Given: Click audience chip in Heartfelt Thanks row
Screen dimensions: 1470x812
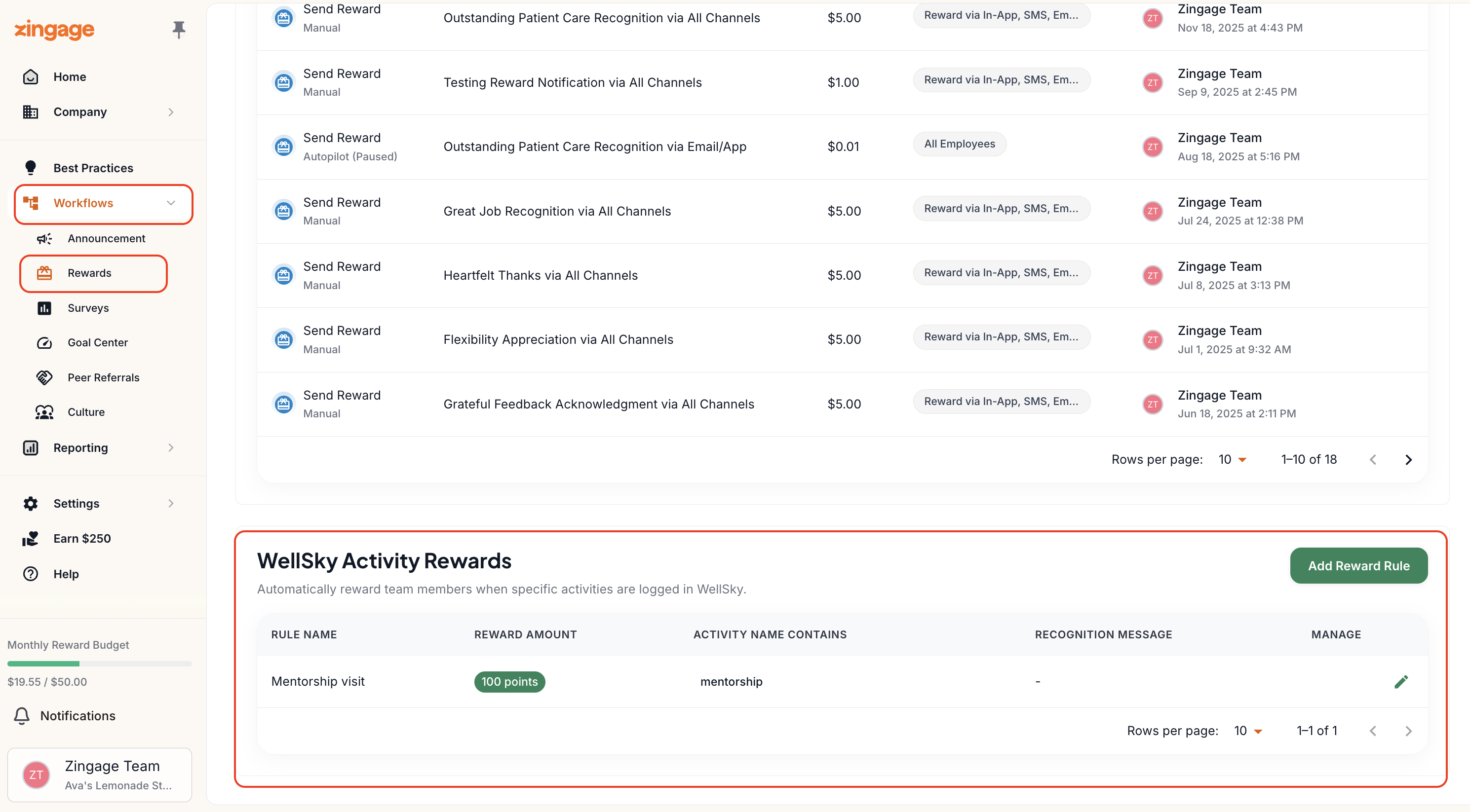Looking at the screenshot, I should (x=1001, y=273).
